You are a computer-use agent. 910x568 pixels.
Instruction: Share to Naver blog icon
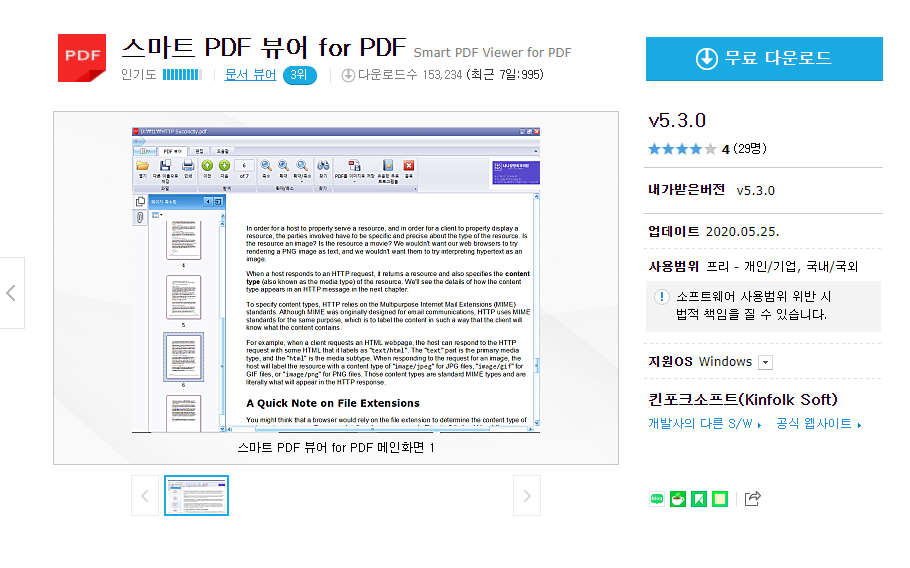point(657,498)
